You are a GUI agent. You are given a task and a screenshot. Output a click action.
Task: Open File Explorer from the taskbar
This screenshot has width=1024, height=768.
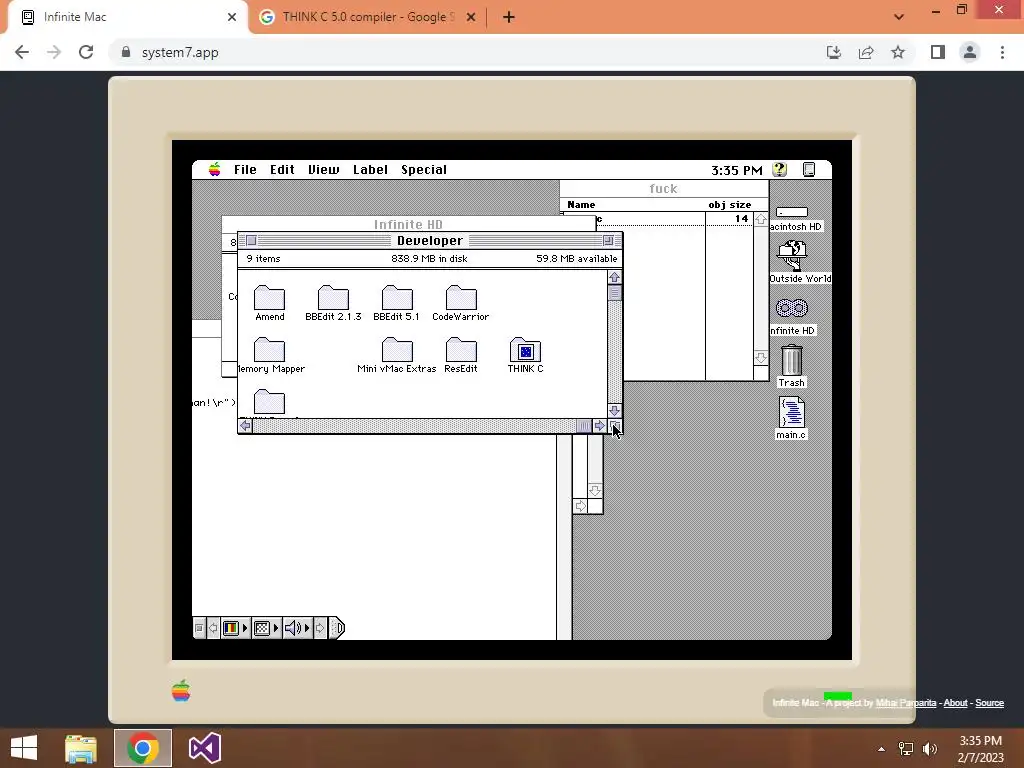coord(81,748)
